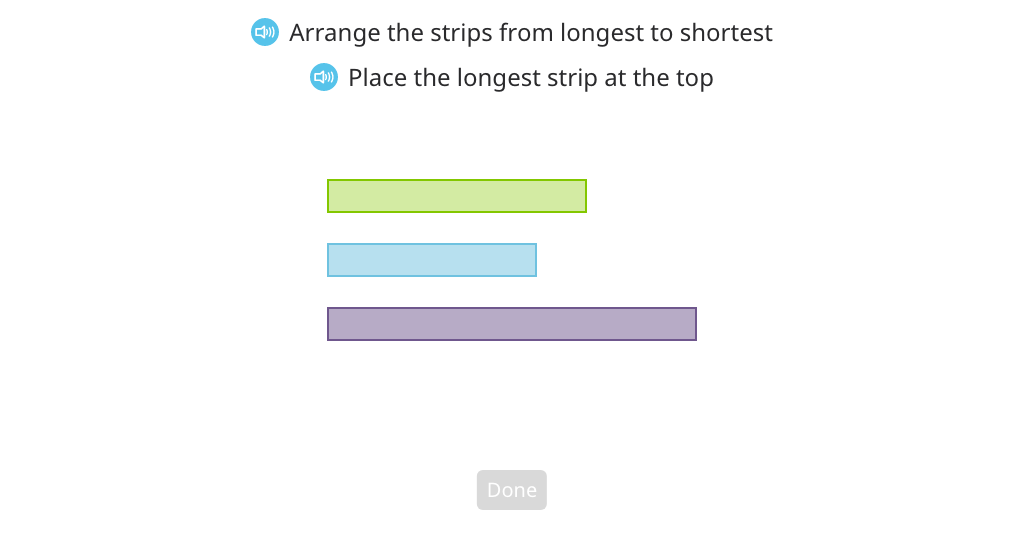The width and height of the screenshot is (1024, 560).
Task: Click the word 'shortest' in the first instruction
Action: tap(726, 33)
